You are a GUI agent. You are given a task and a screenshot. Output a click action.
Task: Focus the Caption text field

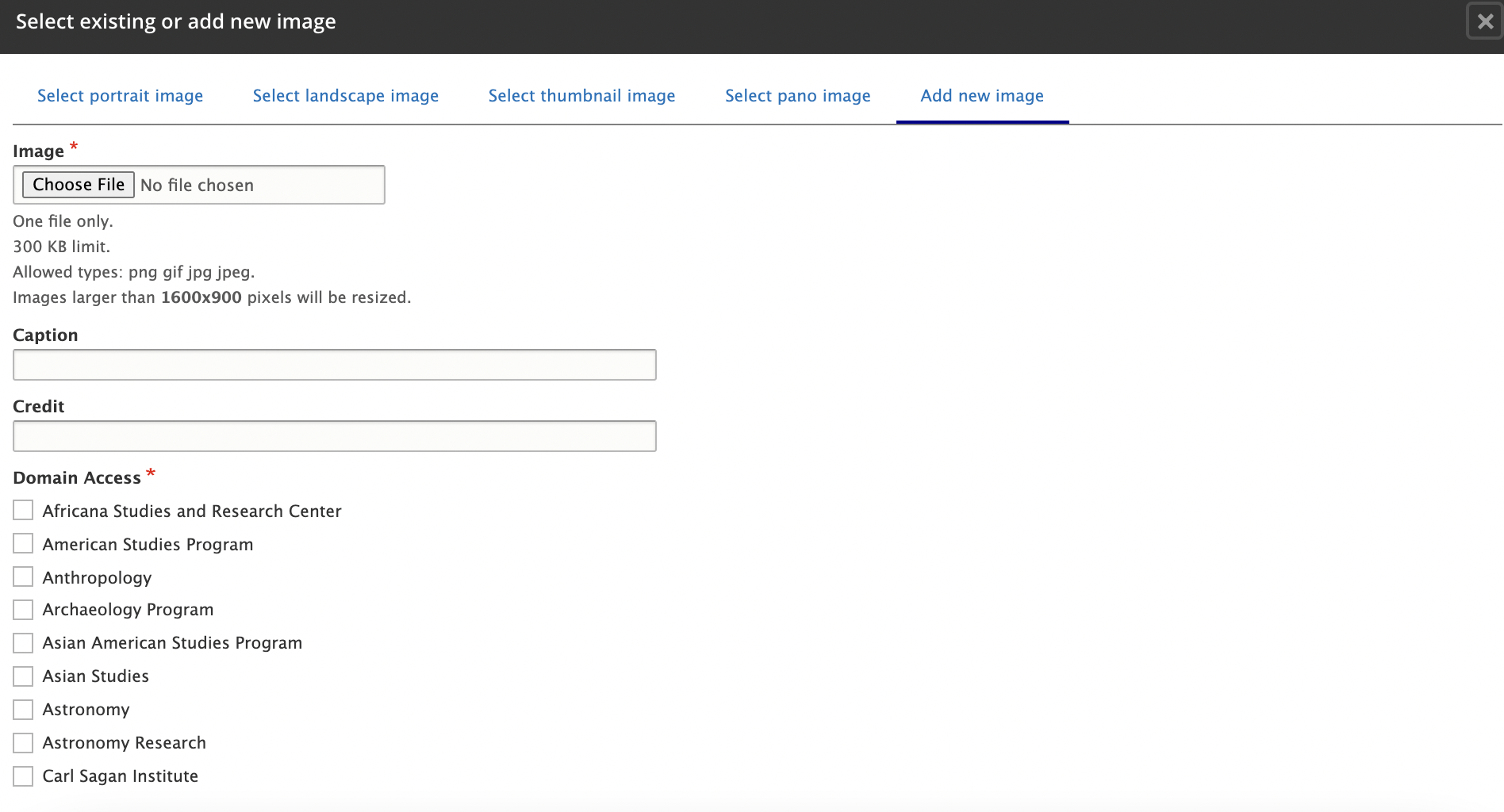pyautogui.click(x=334, y=365)
